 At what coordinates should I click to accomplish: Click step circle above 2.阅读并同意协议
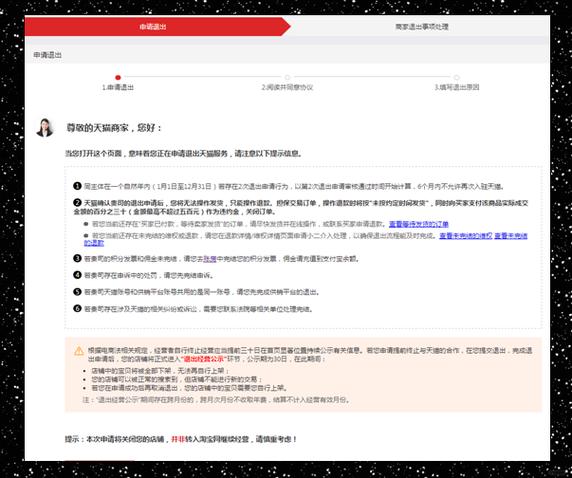click(x=287, y=77)
